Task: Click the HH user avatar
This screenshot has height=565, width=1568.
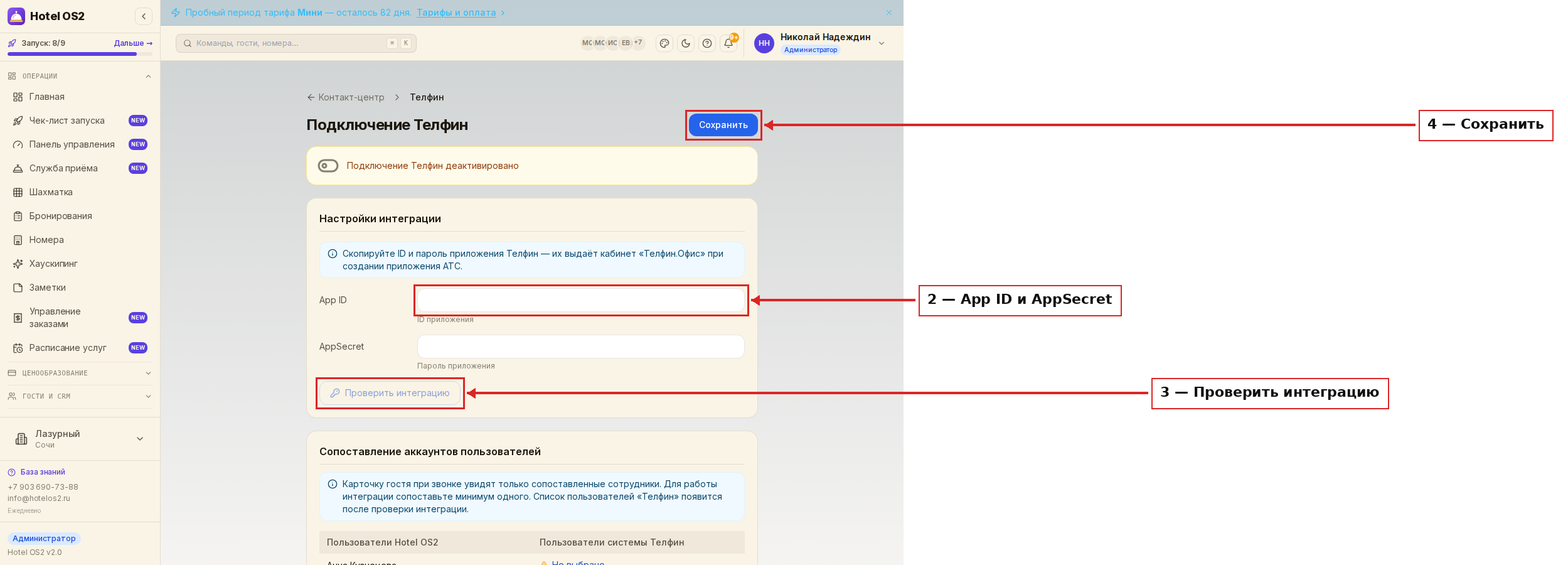Action: [x=764, y=43]
